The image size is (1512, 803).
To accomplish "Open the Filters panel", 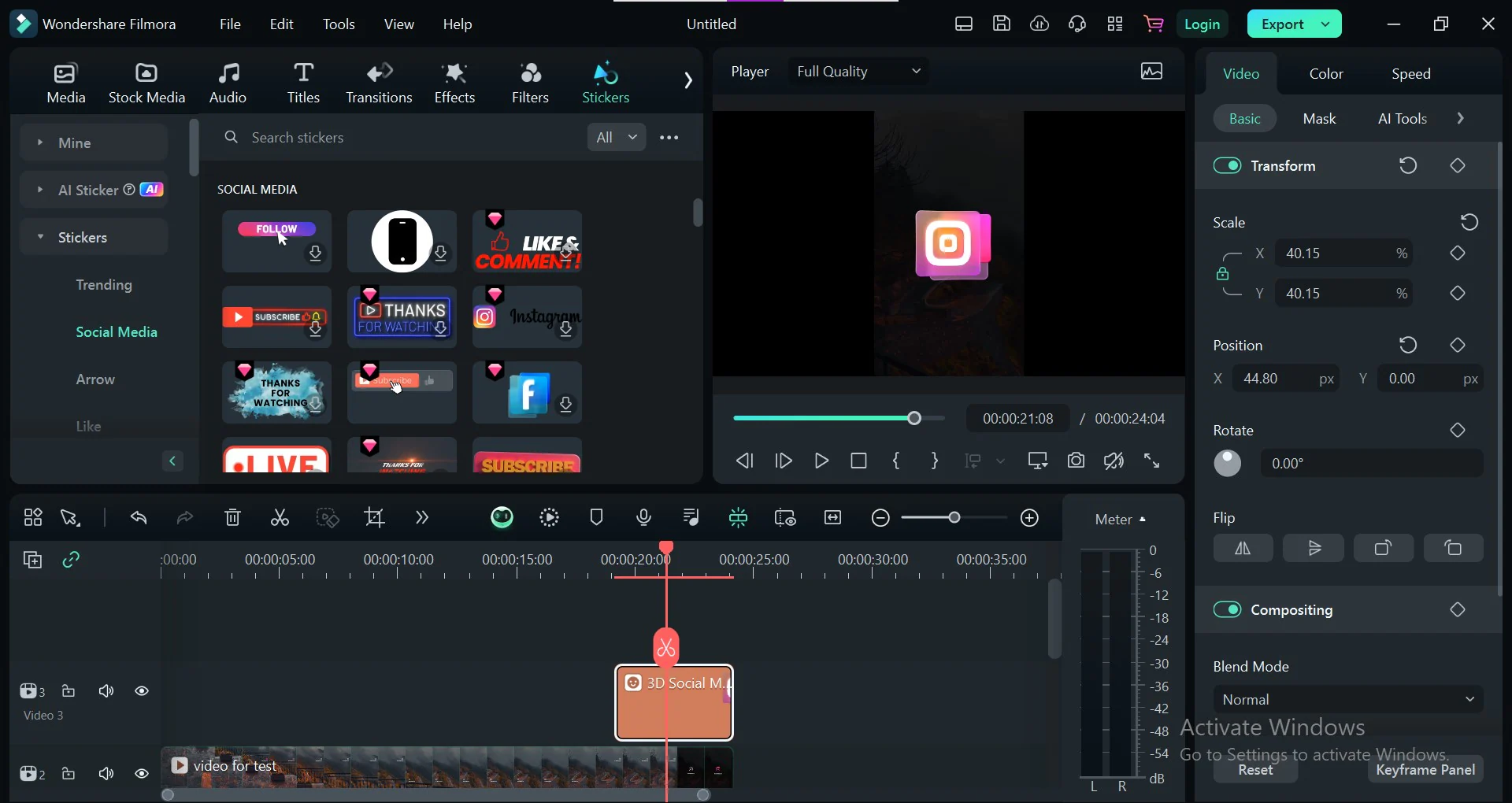I will (530, 83).
